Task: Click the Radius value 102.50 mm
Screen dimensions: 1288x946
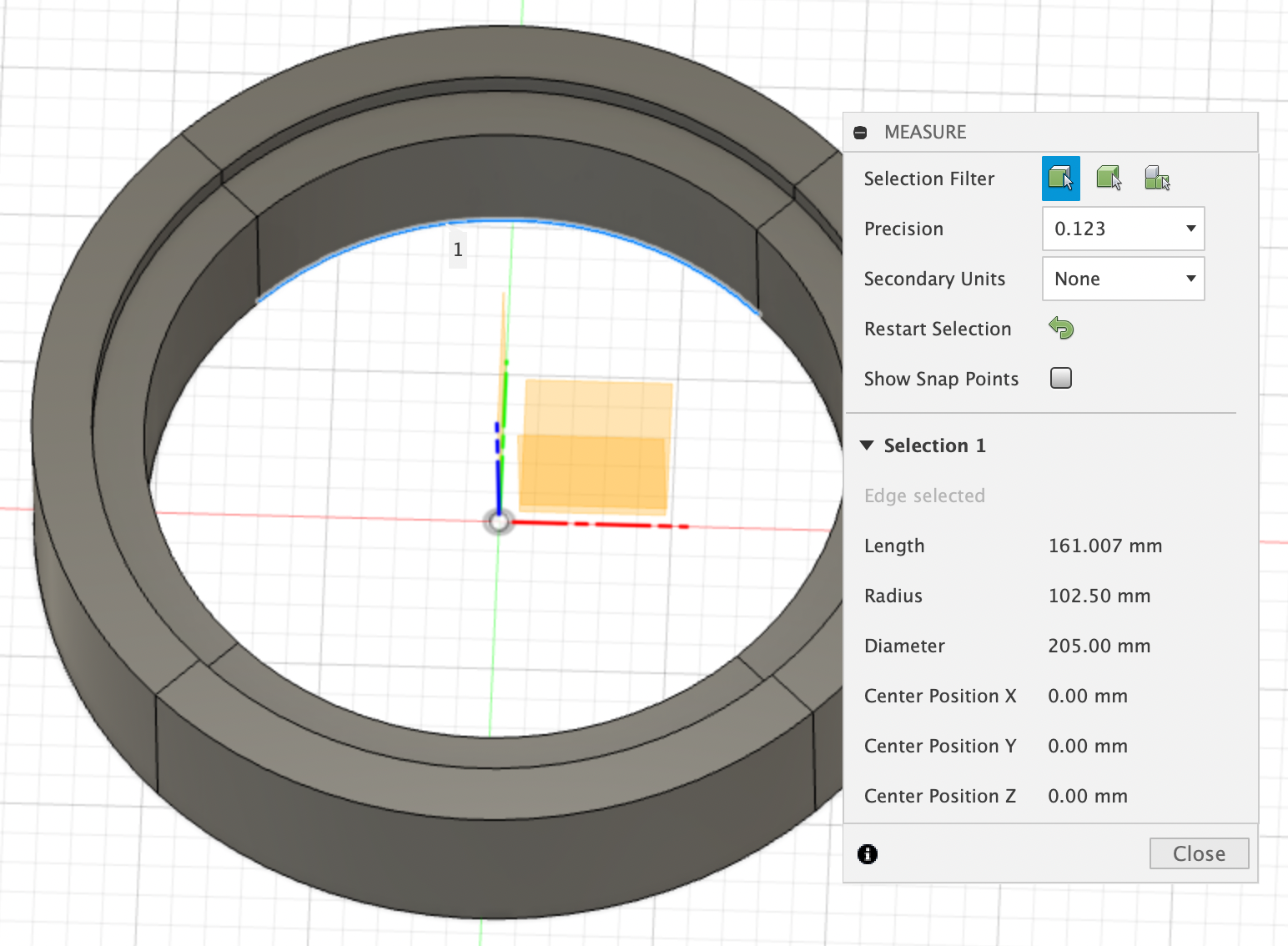Action: (x=1099, y=596)
